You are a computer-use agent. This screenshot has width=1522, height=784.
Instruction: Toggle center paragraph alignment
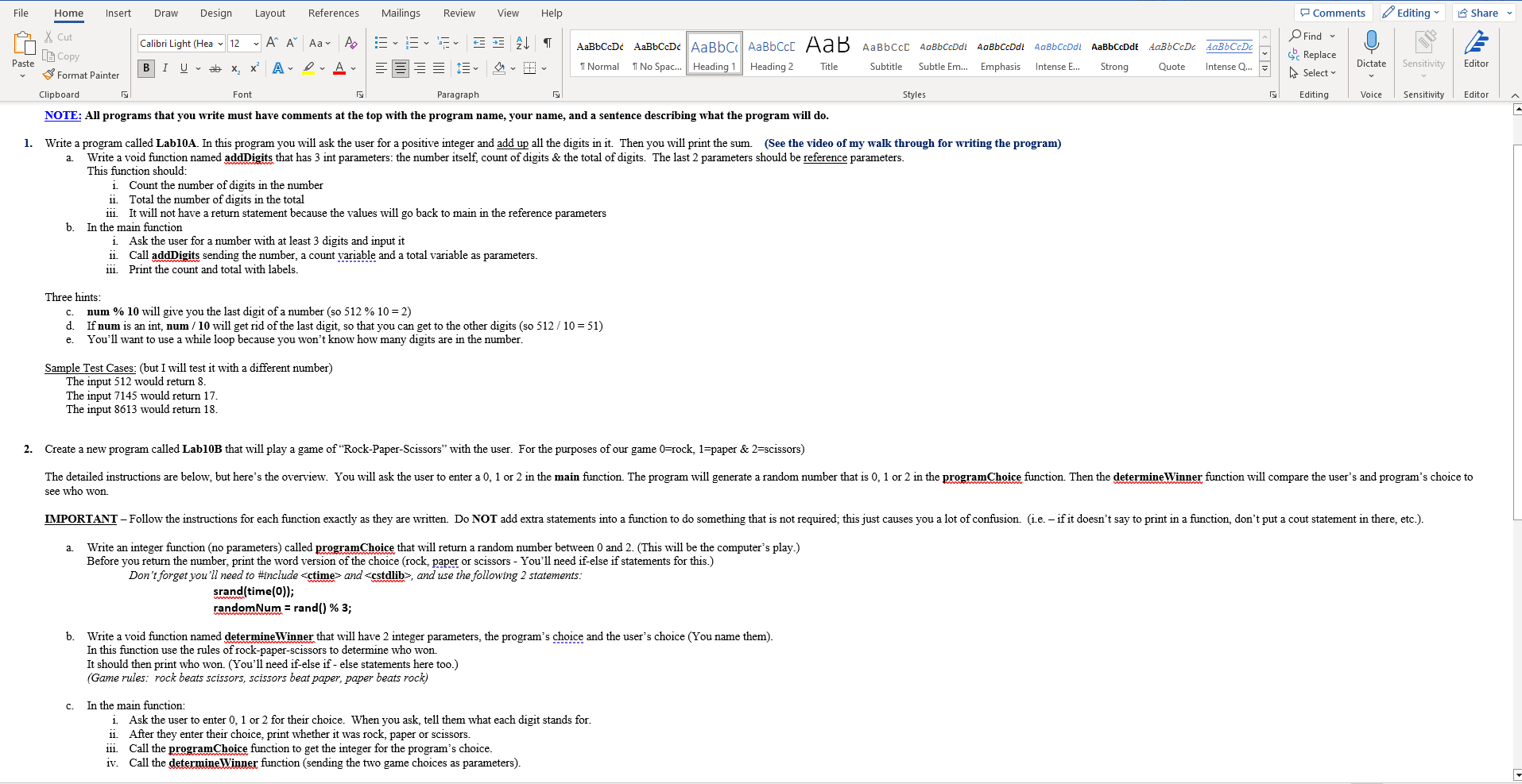400,68
